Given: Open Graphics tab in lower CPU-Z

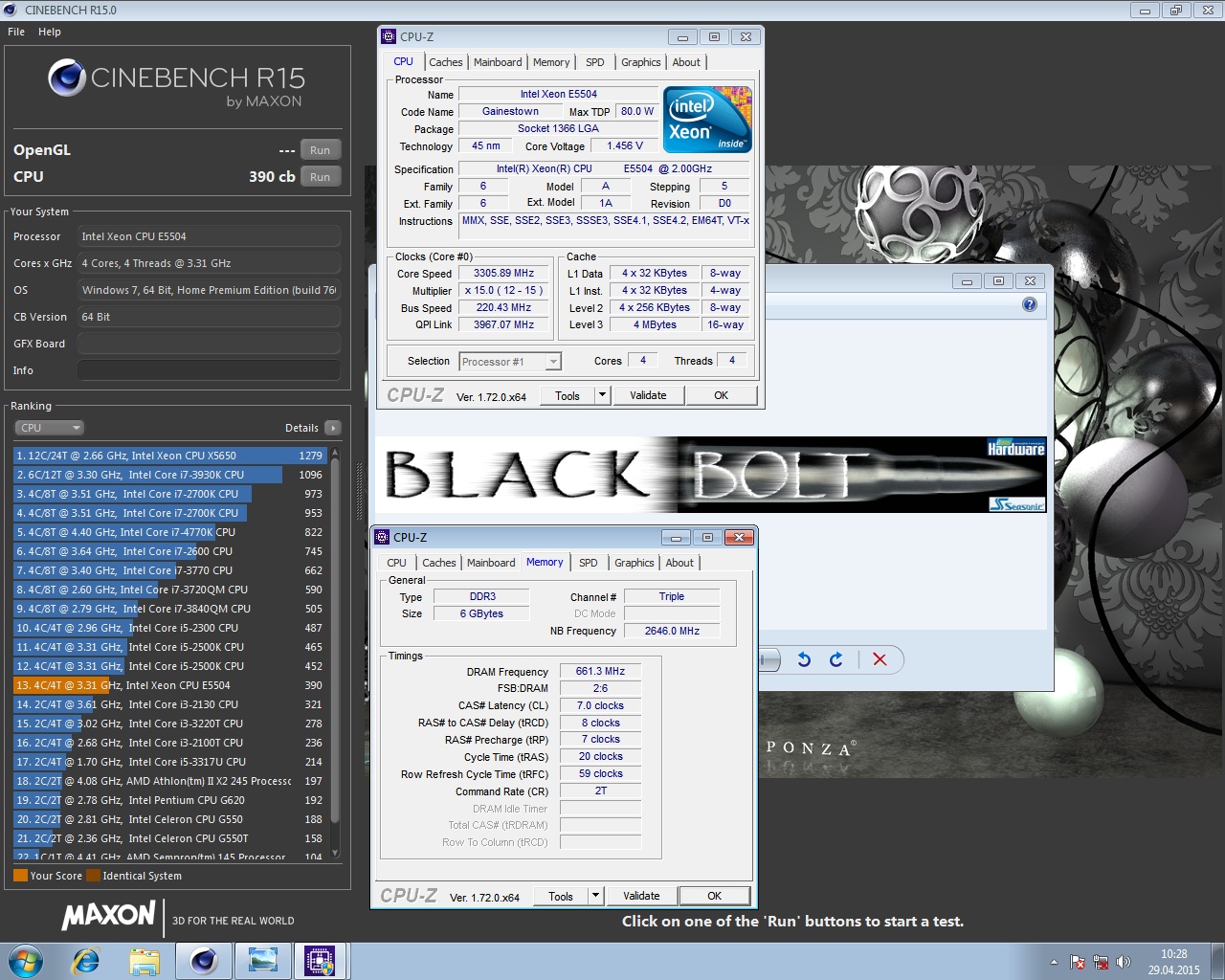Looking at the screenshot, I should point(634,563).
